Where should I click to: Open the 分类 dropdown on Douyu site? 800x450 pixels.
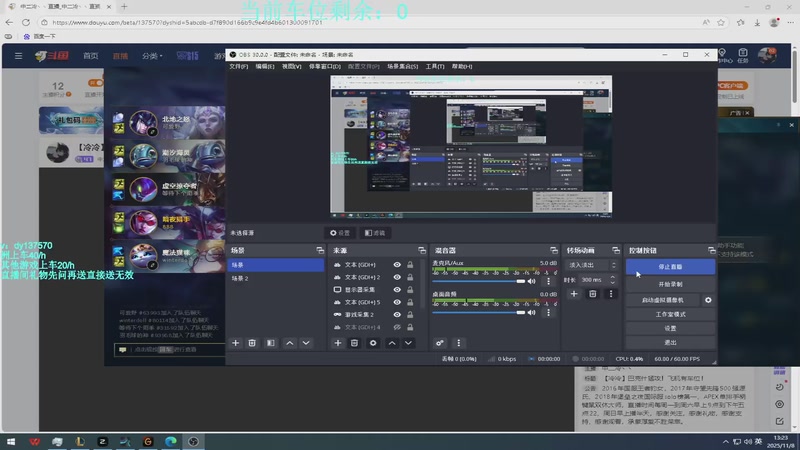coord(152,56)
